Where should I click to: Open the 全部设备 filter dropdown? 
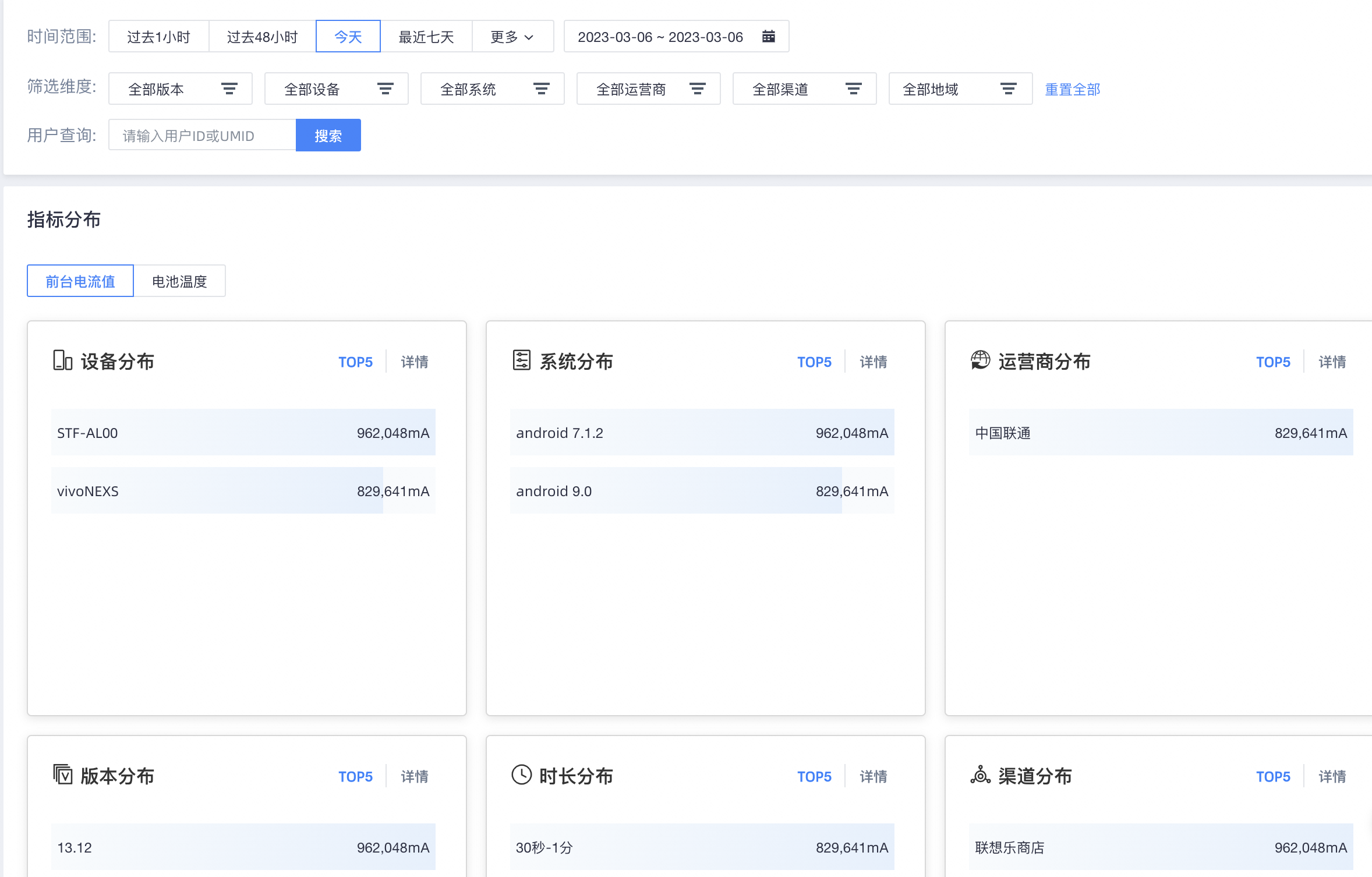click(337, 89)
